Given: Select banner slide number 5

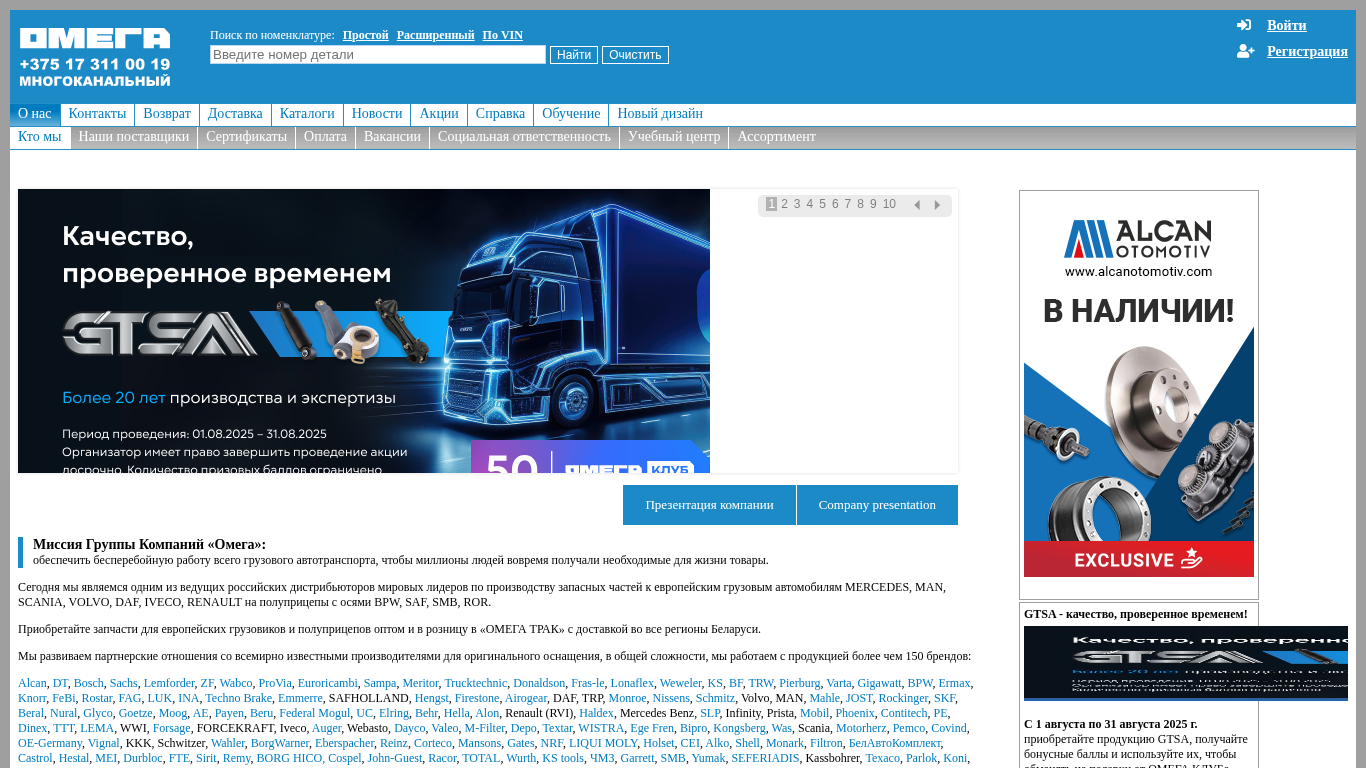Looking at the screenshot, I should click(x=822, y=204).
